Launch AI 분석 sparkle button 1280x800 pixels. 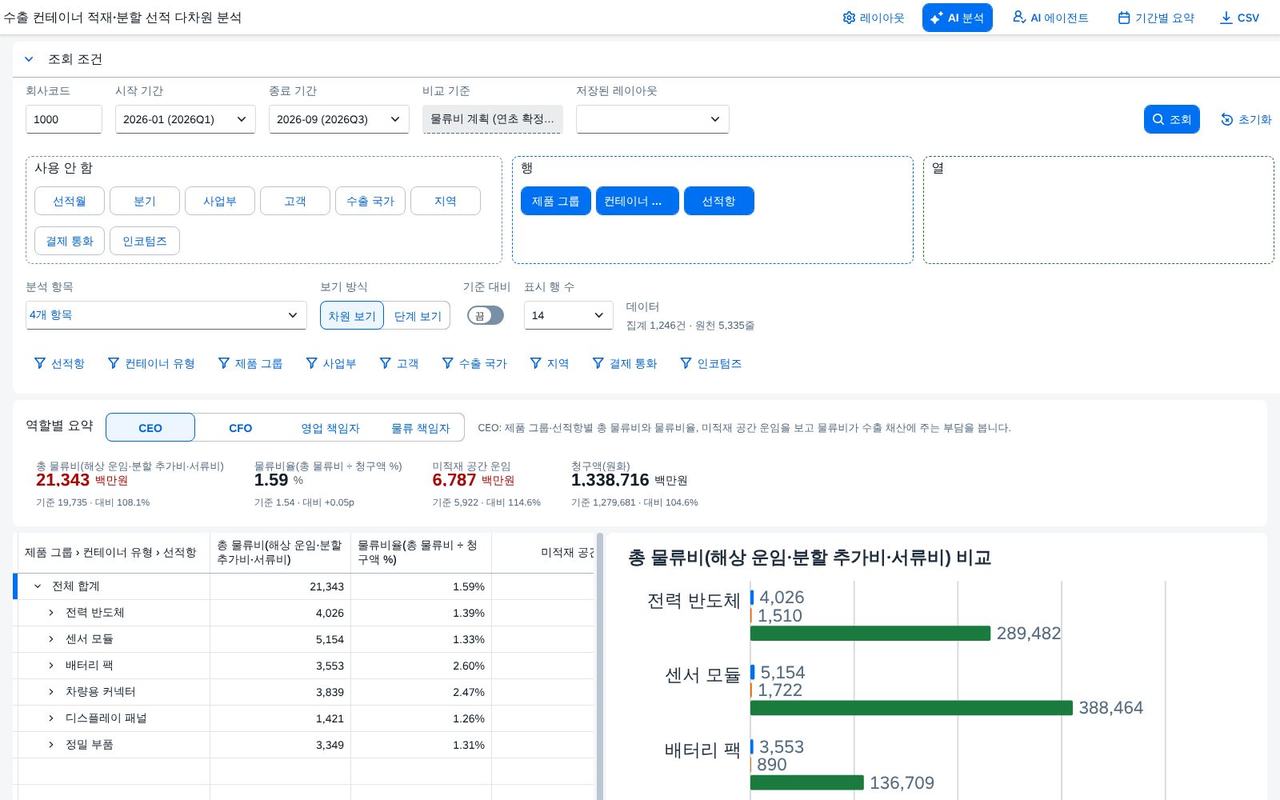tap(957, 18)
